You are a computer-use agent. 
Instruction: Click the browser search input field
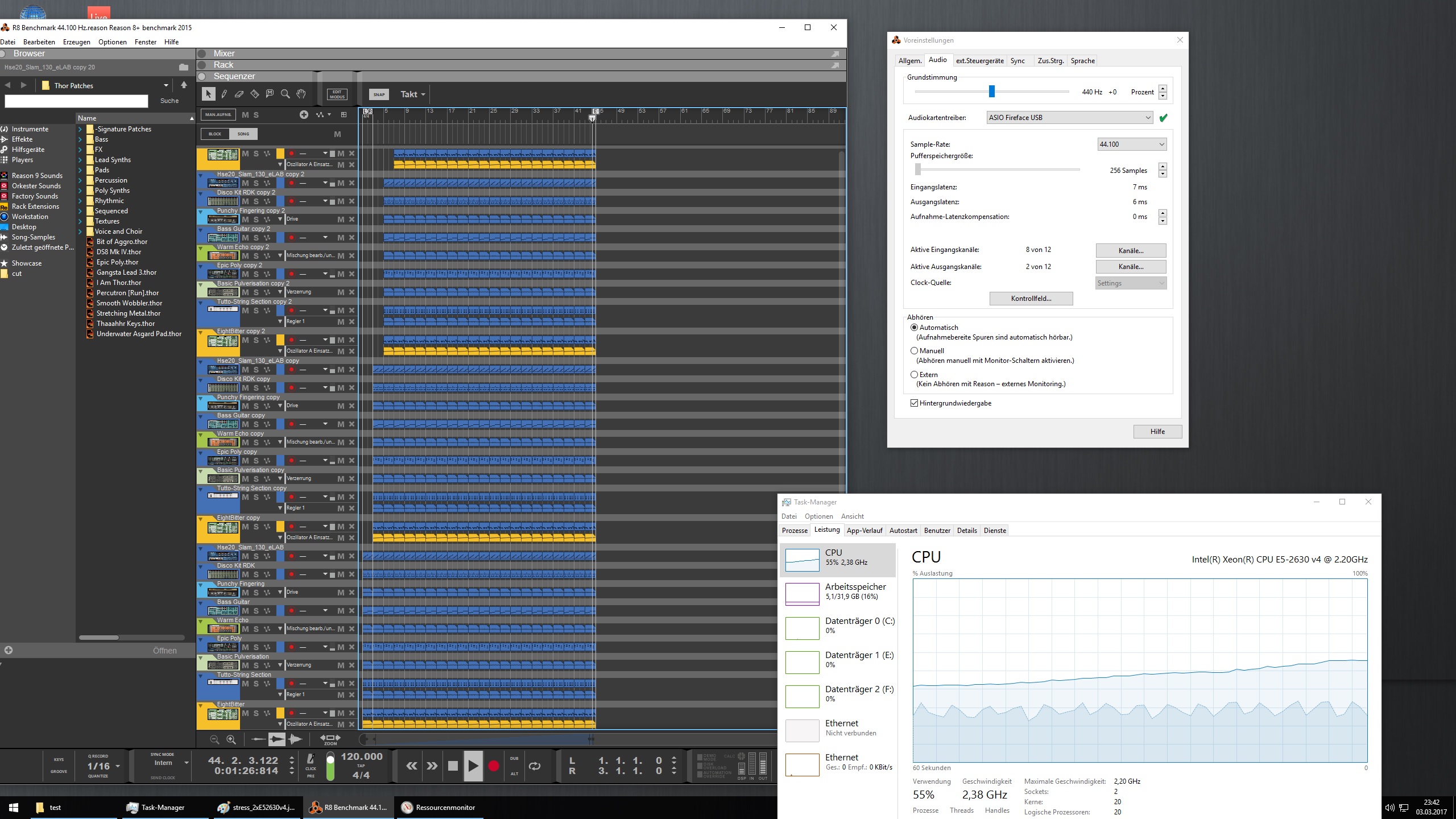pyautogui.click(x=76, y=101)
